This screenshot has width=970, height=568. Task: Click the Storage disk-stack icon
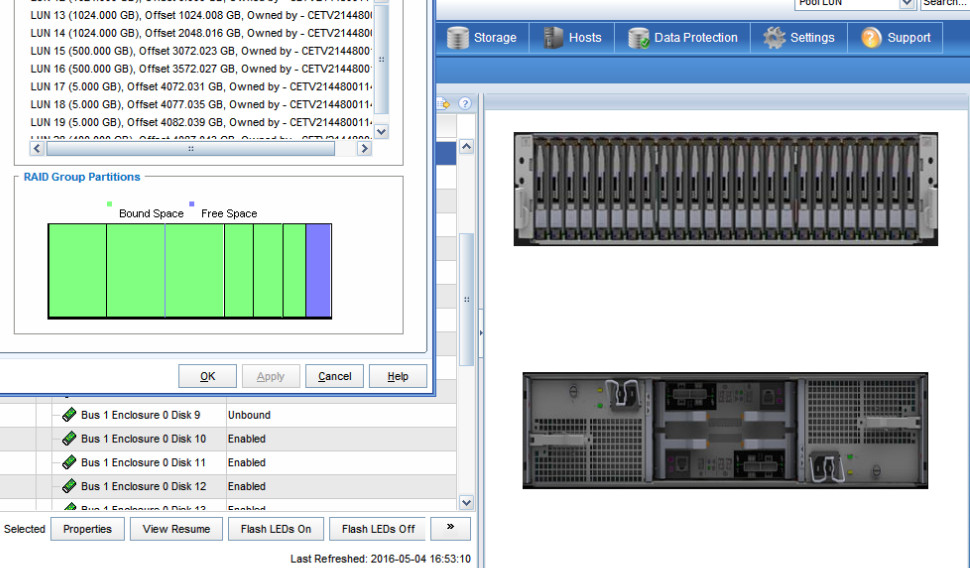point(457,38)
